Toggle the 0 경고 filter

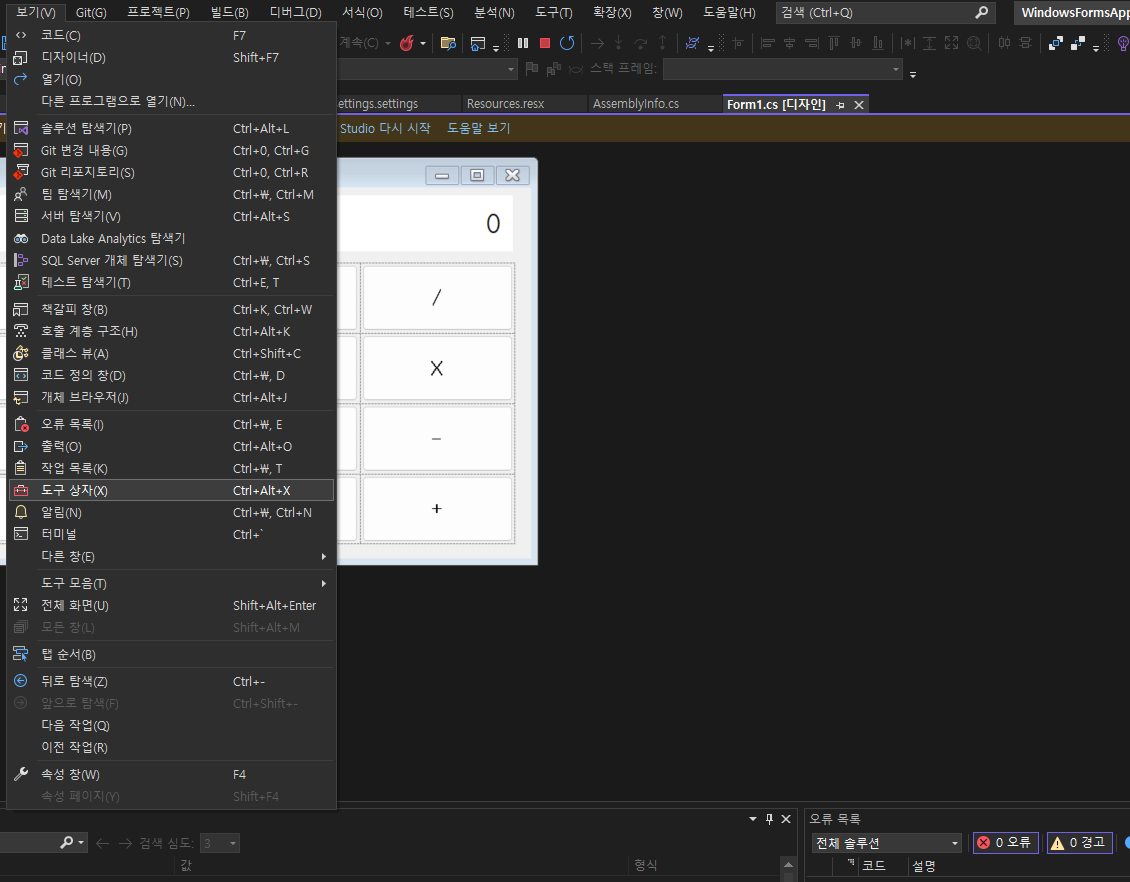(x=1080, y=842)
